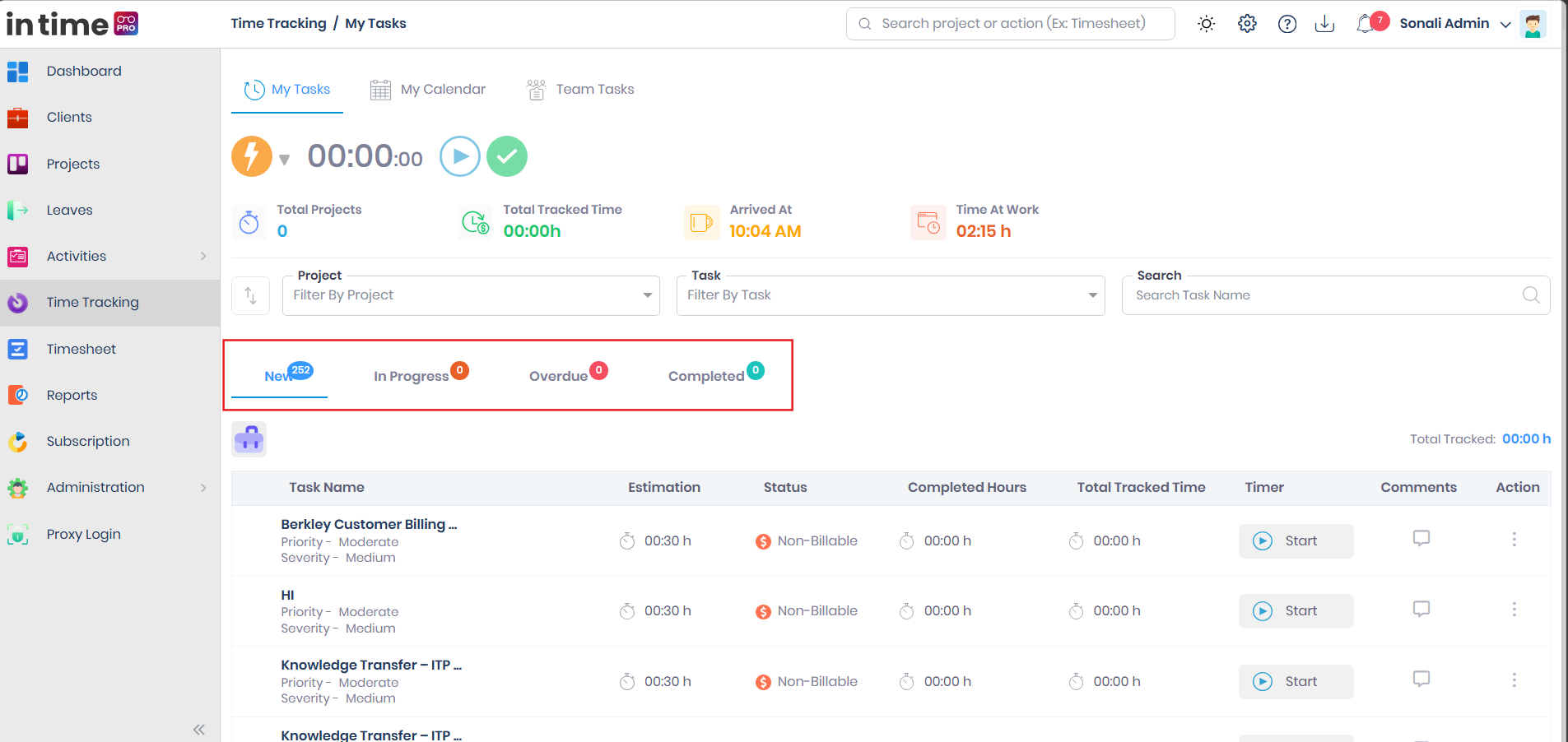Start timer for first Knowledge Transfer task

click(1296, 682)
